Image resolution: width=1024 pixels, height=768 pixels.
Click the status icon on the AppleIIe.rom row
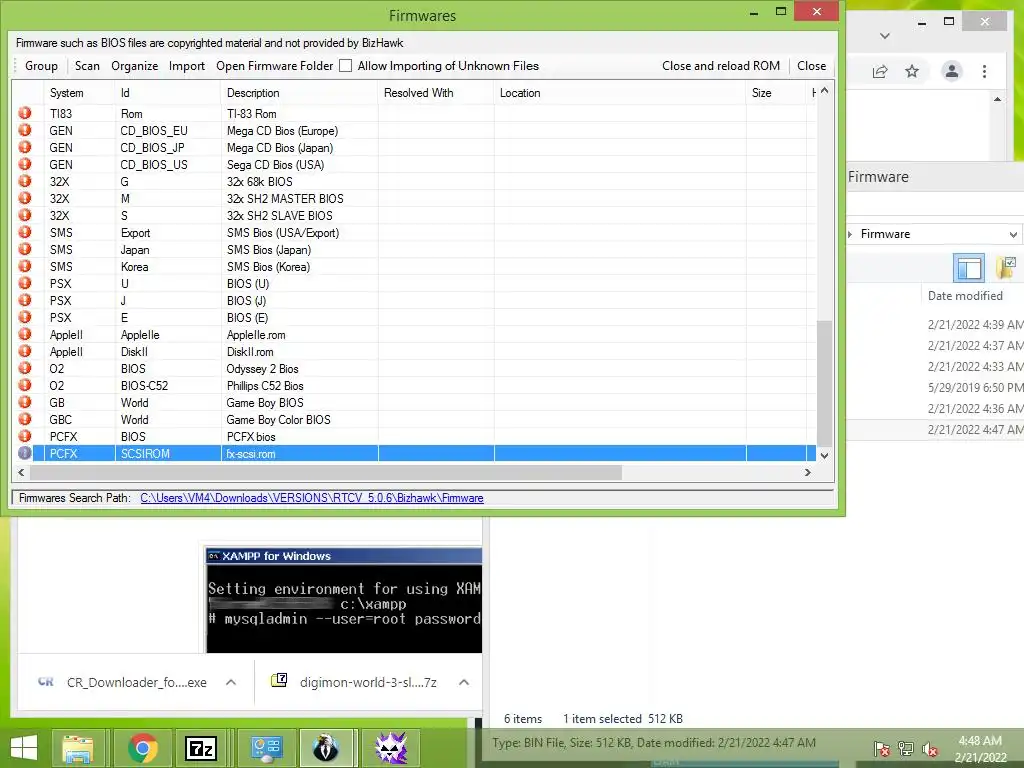[25, 334]
